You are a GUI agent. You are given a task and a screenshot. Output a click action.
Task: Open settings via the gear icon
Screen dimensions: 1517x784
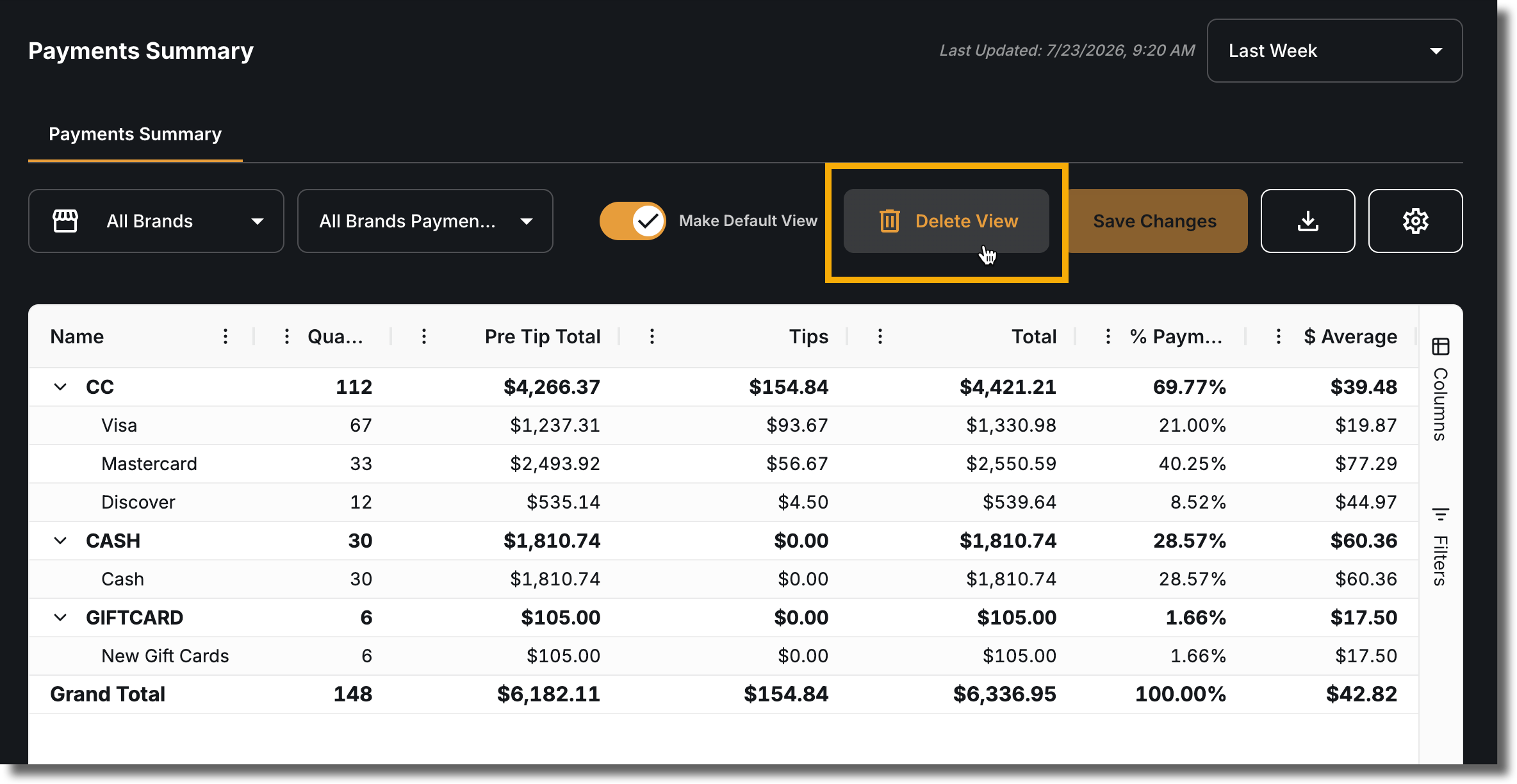1415,221
